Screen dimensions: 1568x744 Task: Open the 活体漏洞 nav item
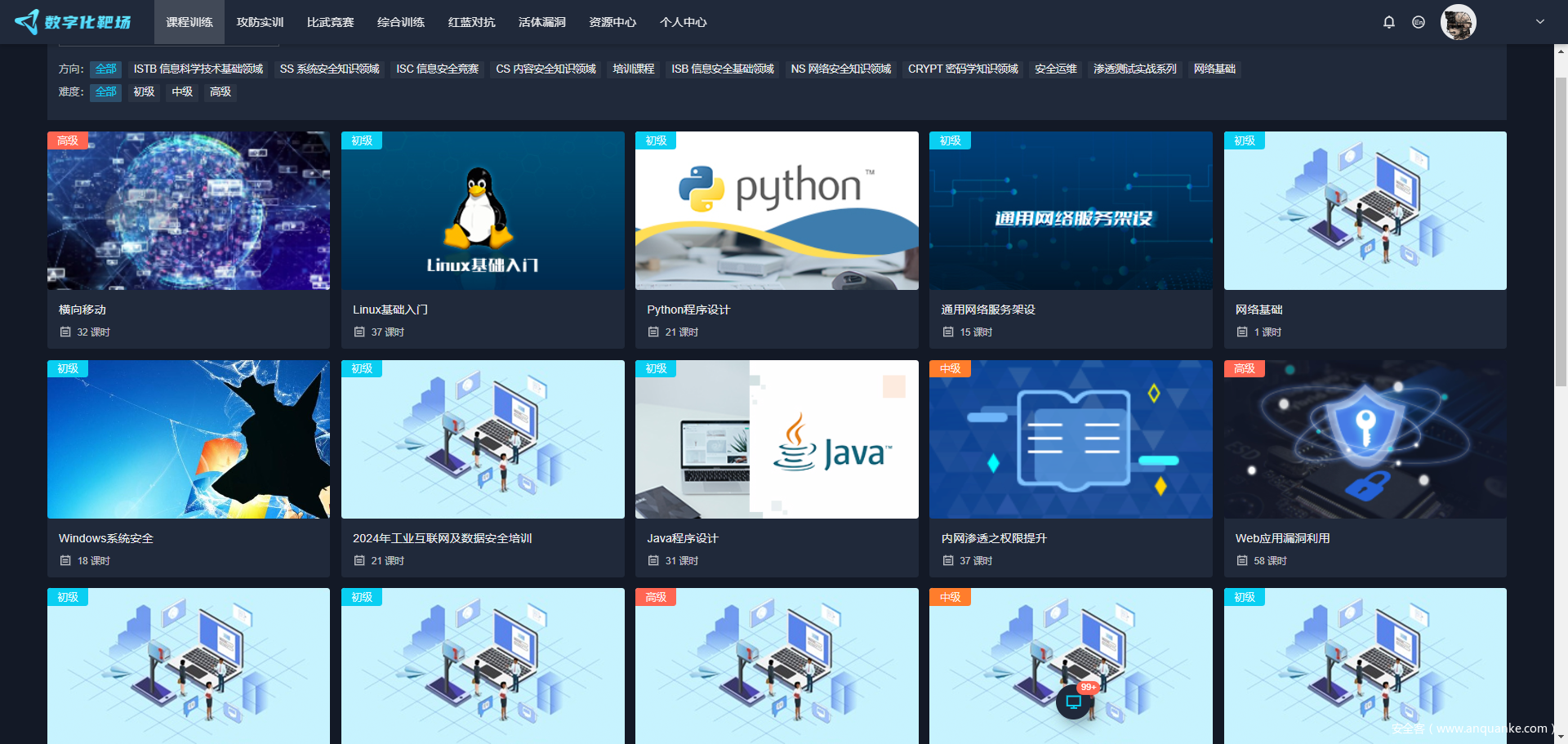coord(542,22)
